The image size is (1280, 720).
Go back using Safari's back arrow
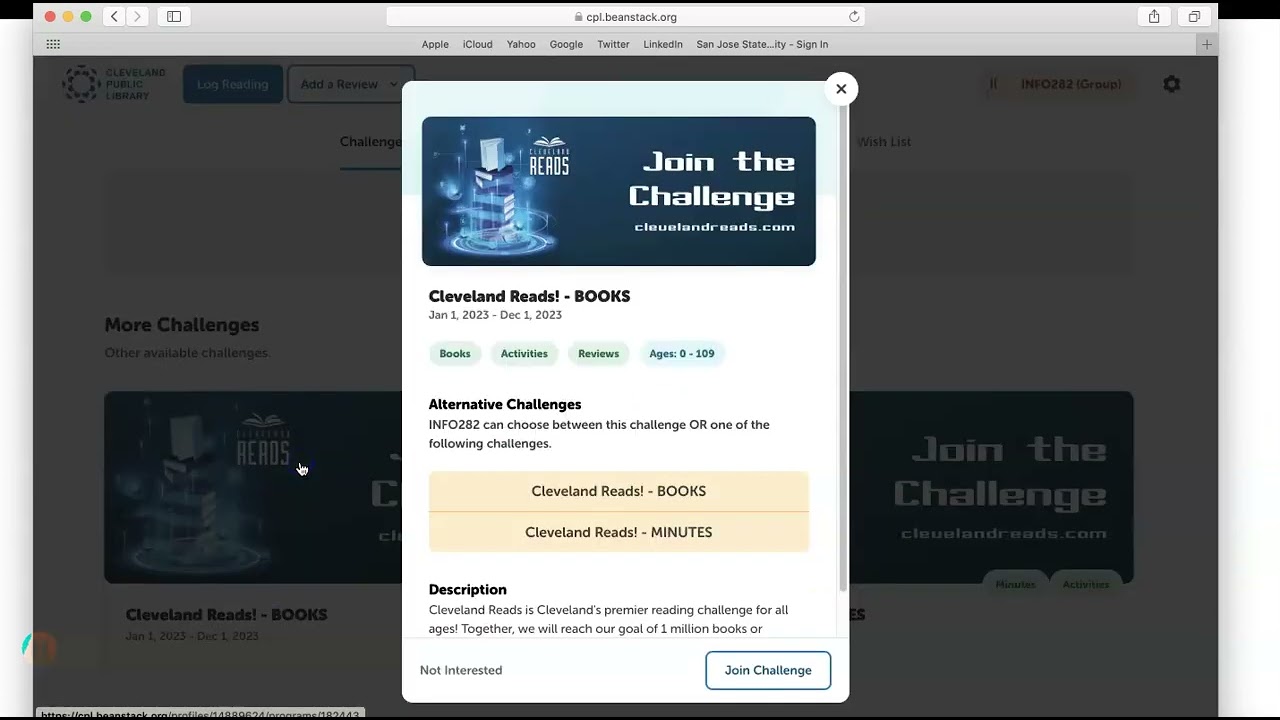pyautogui.click(x=114, y=16)
